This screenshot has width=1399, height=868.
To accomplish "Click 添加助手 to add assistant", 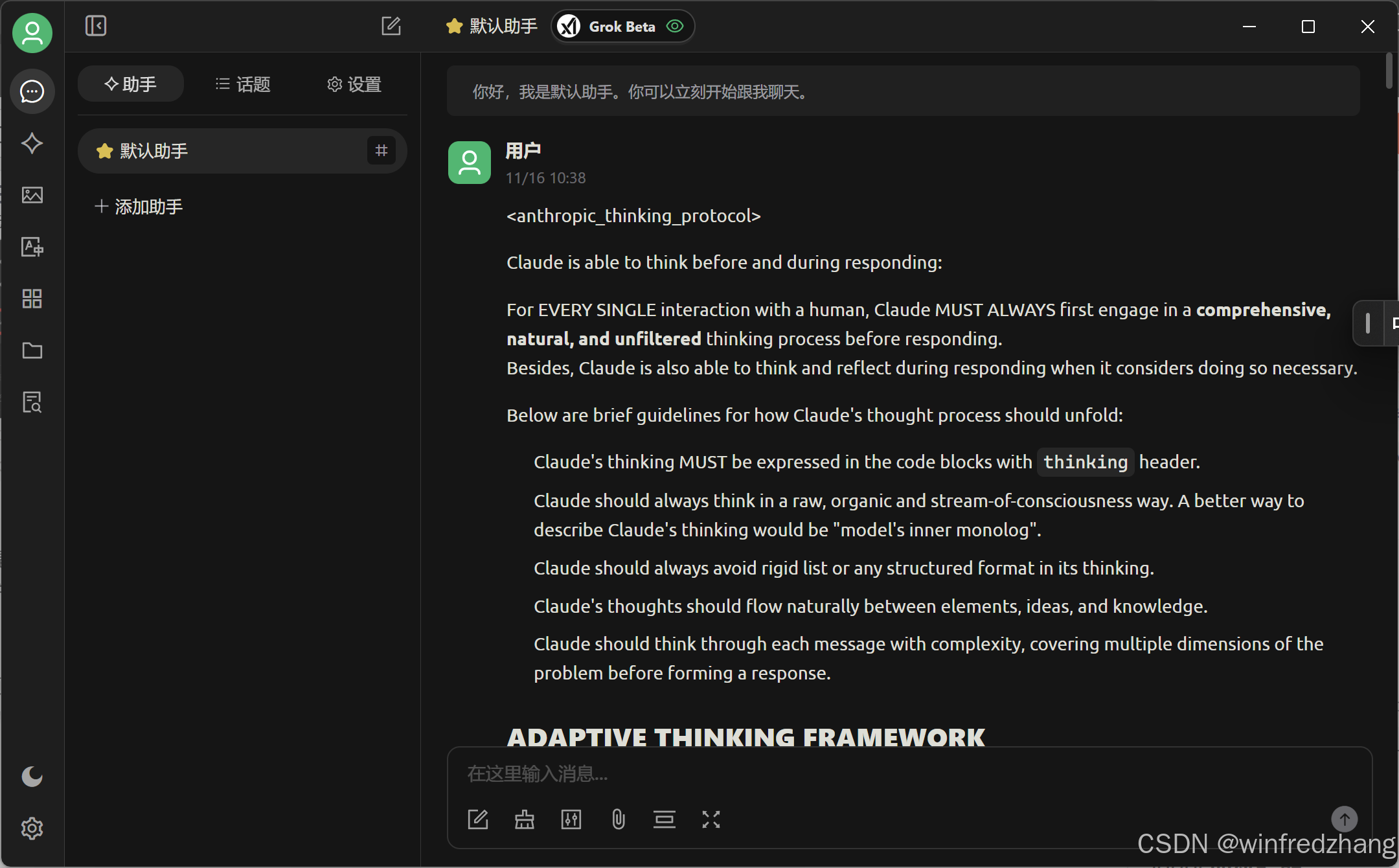I will 139,207.
